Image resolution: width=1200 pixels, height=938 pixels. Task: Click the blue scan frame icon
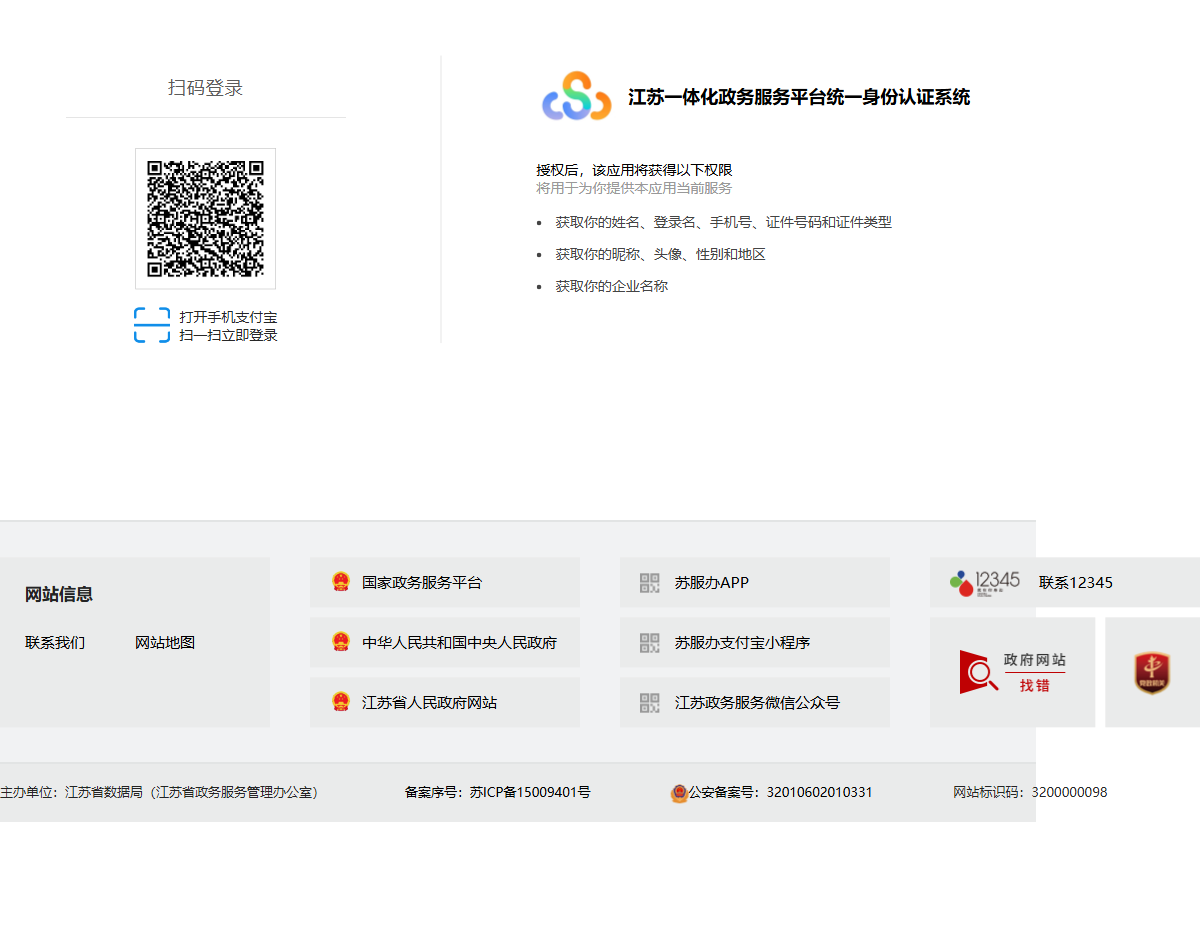pos(152,325)
